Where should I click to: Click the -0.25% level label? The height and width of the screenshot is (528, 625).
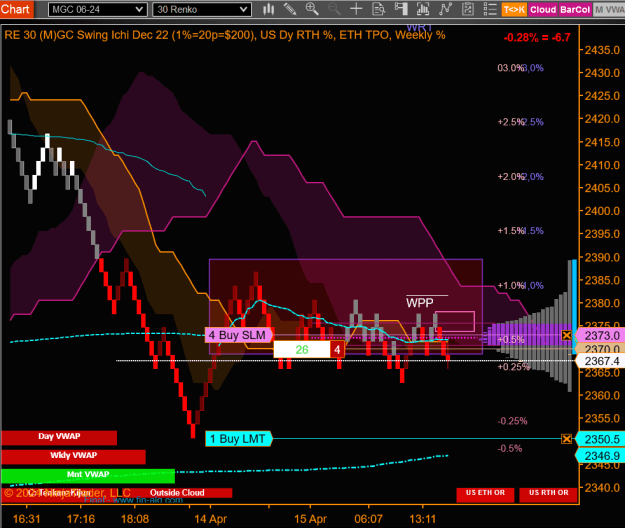pyautogui.click(x=512, y=421)
